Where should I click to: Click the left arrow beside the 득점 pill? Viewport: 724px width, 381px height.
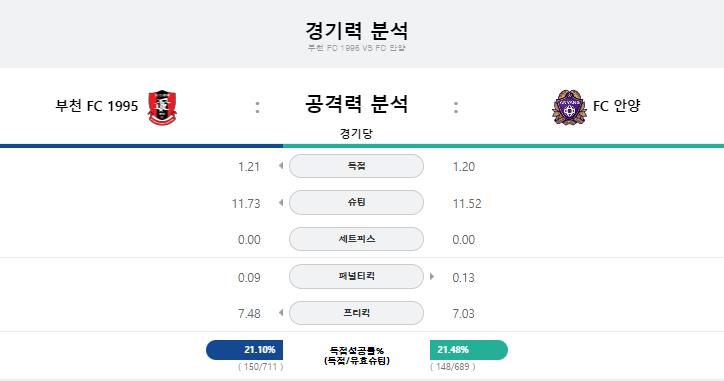pos(281,166)
